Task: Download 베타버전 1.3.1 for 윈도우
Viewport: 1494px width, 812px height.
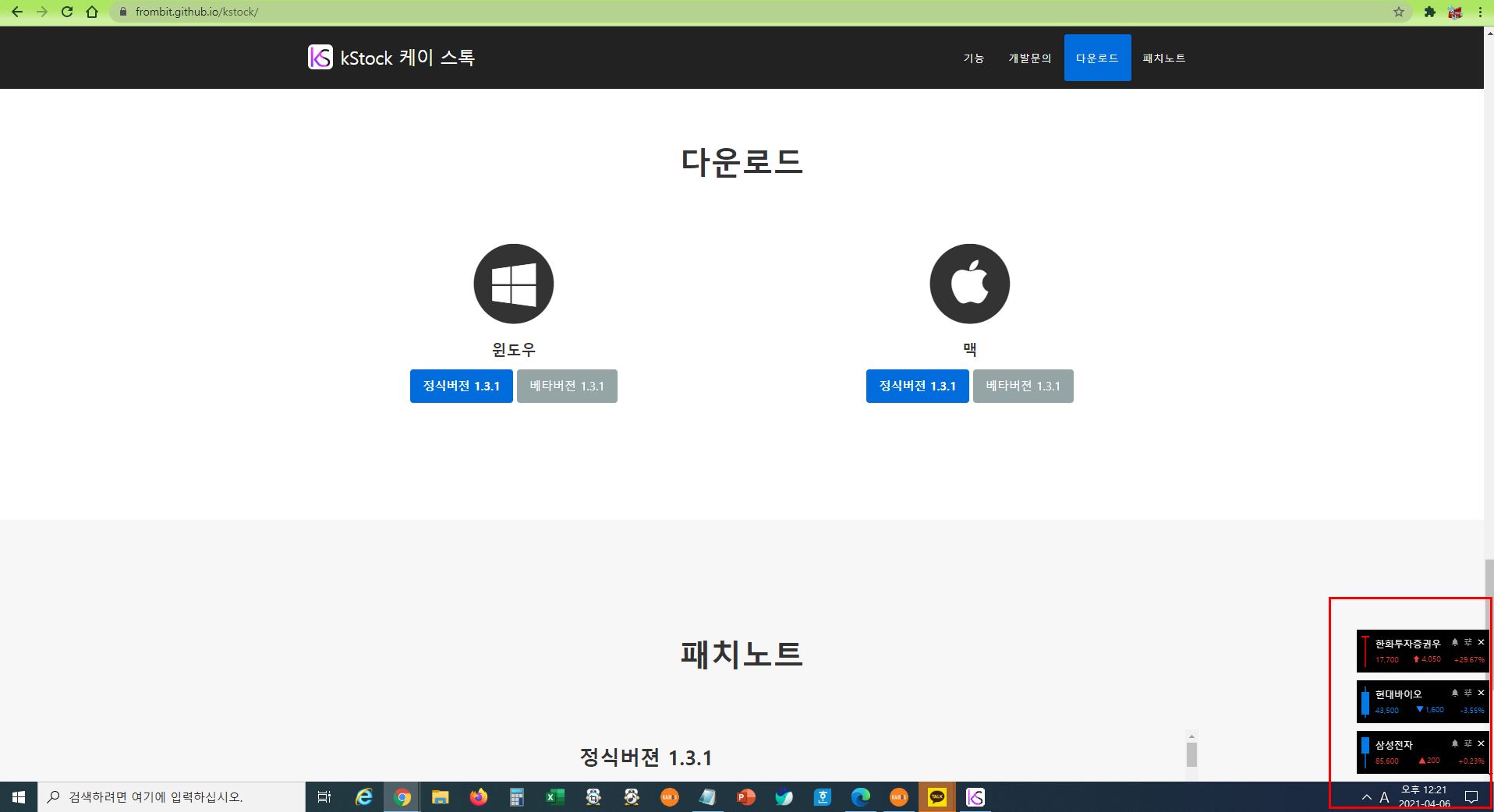Action: pos(567,386)
